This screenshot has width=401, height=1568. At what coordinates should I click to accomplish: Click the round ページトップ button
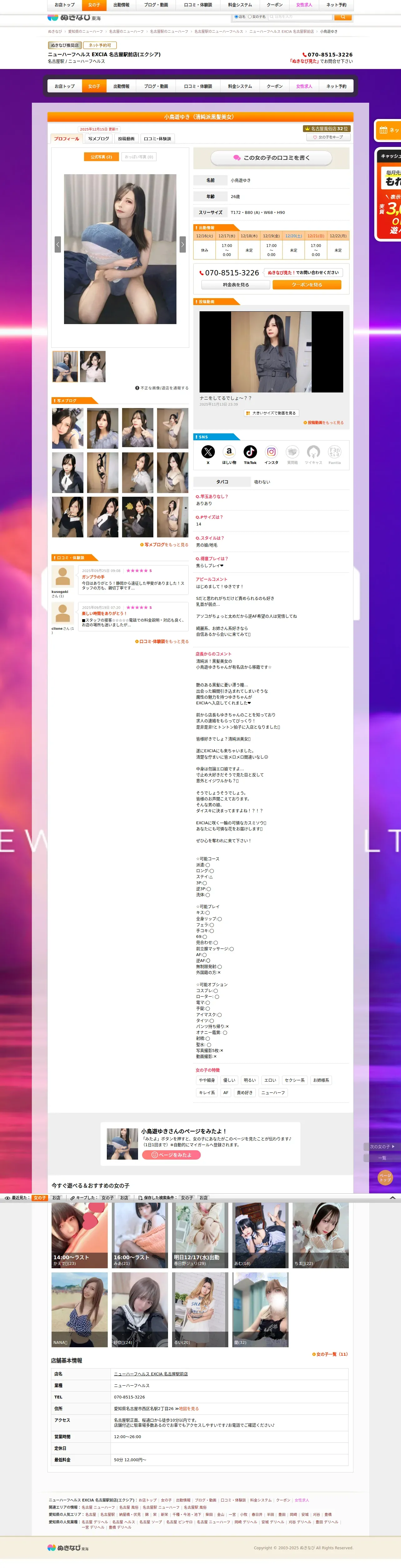(384, 1177)
